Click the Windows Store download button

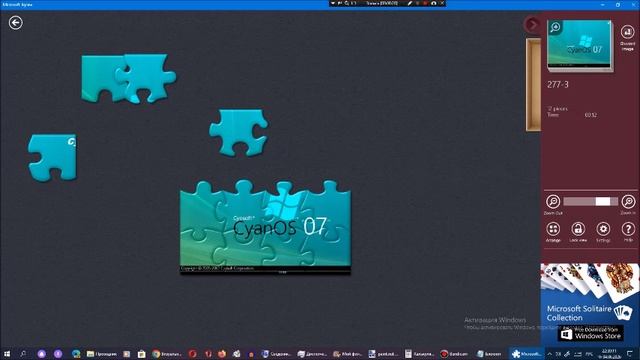[x=590, y=333]
